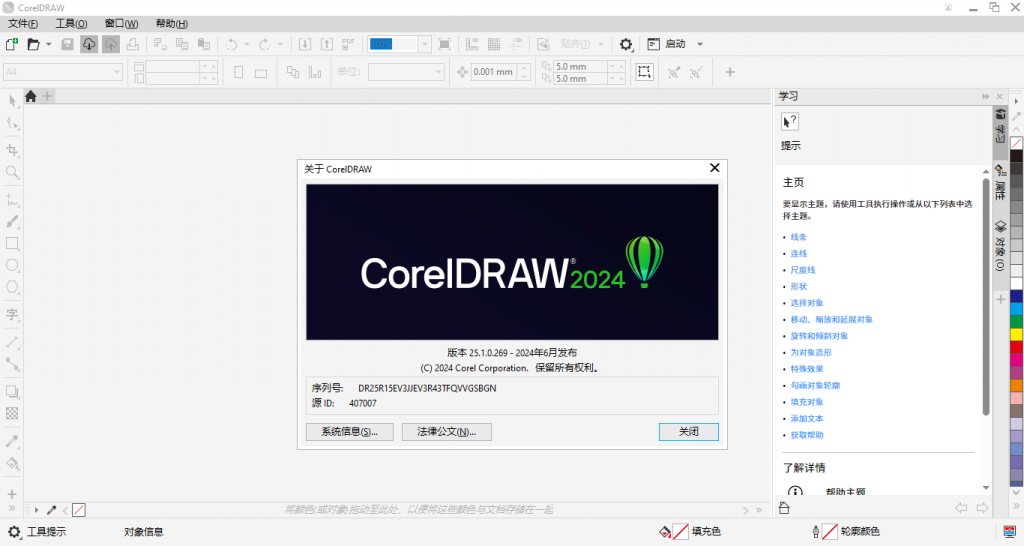The height and width of the screenshot is (546, 1024).
Task: Set the page to portrait orientation
Action: click(x=238, y=72)
